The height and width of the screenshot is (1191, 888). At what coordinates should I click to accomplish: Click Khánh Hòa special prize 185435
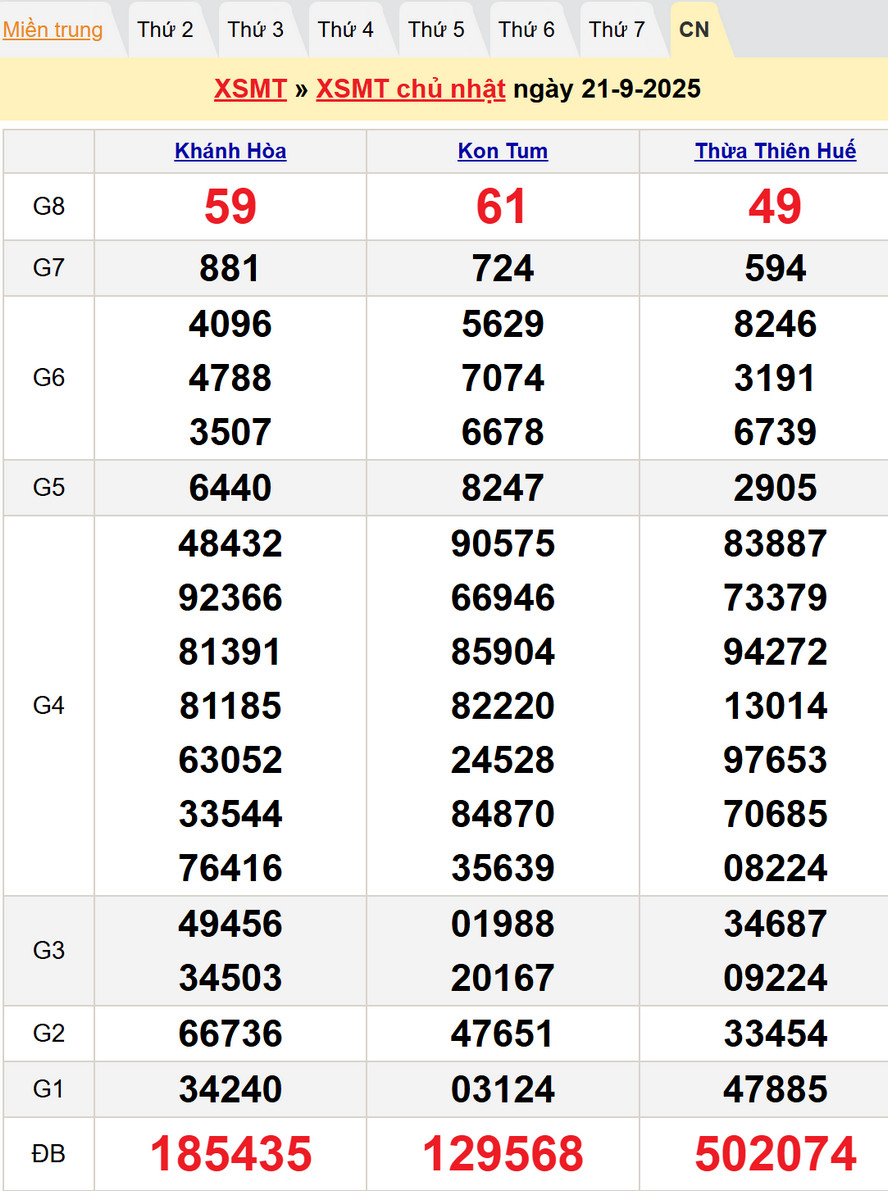230,1154
